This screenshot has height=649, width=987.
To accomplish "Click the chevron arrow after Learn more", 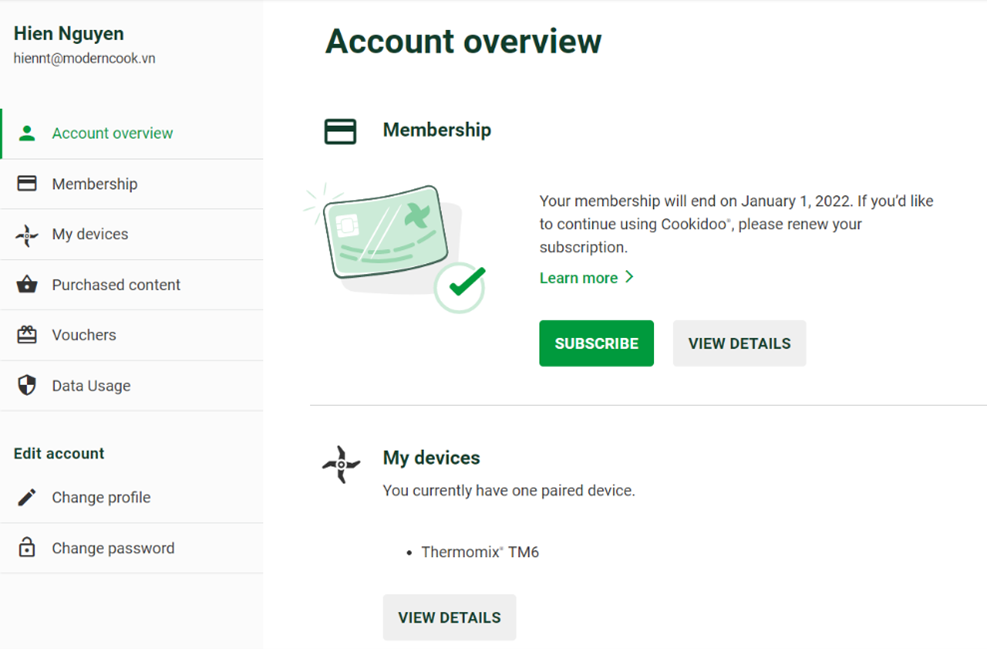I will (x=629, y=277).
